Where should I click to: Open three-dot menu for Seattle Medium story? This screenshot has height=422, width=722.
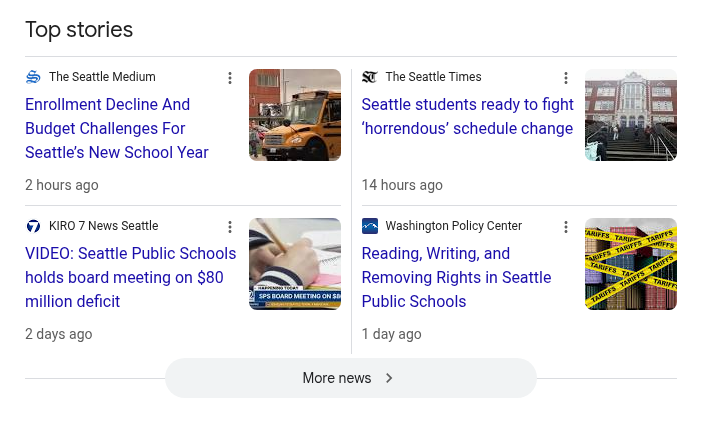(230, 78)
